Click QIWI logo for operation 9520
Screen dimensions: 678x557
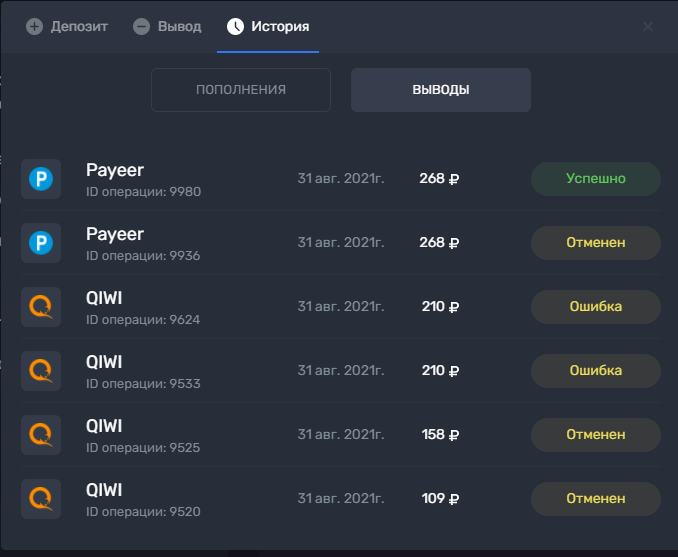pos(41,499)
